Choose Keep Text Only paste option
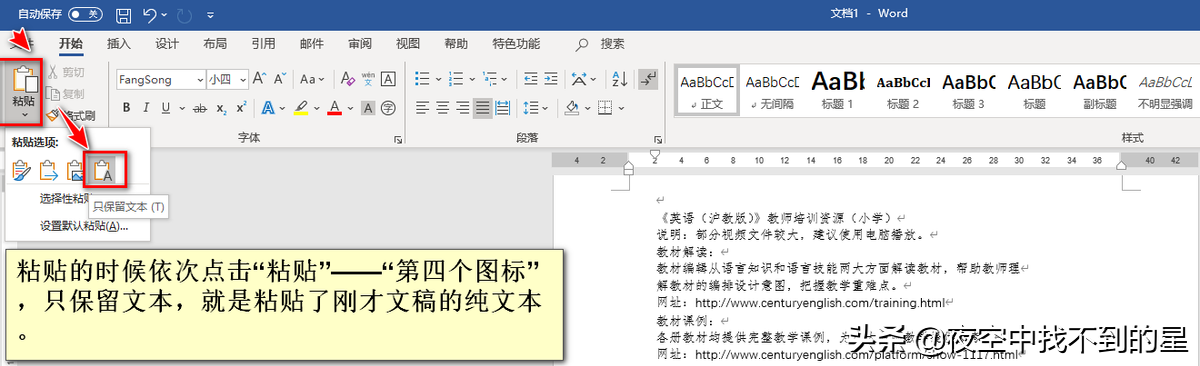This screenshot has width=1200, height=366. (103, 171)
